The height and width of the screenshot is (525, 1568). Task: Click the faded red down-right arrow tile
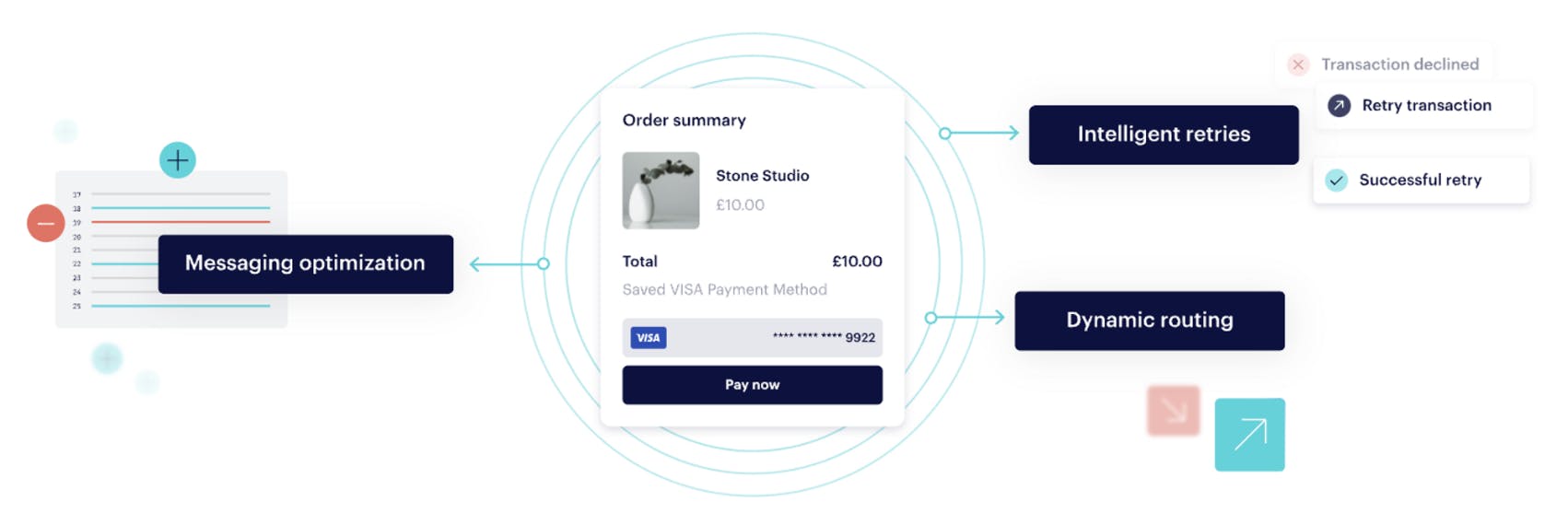(x=1173, y=411)
